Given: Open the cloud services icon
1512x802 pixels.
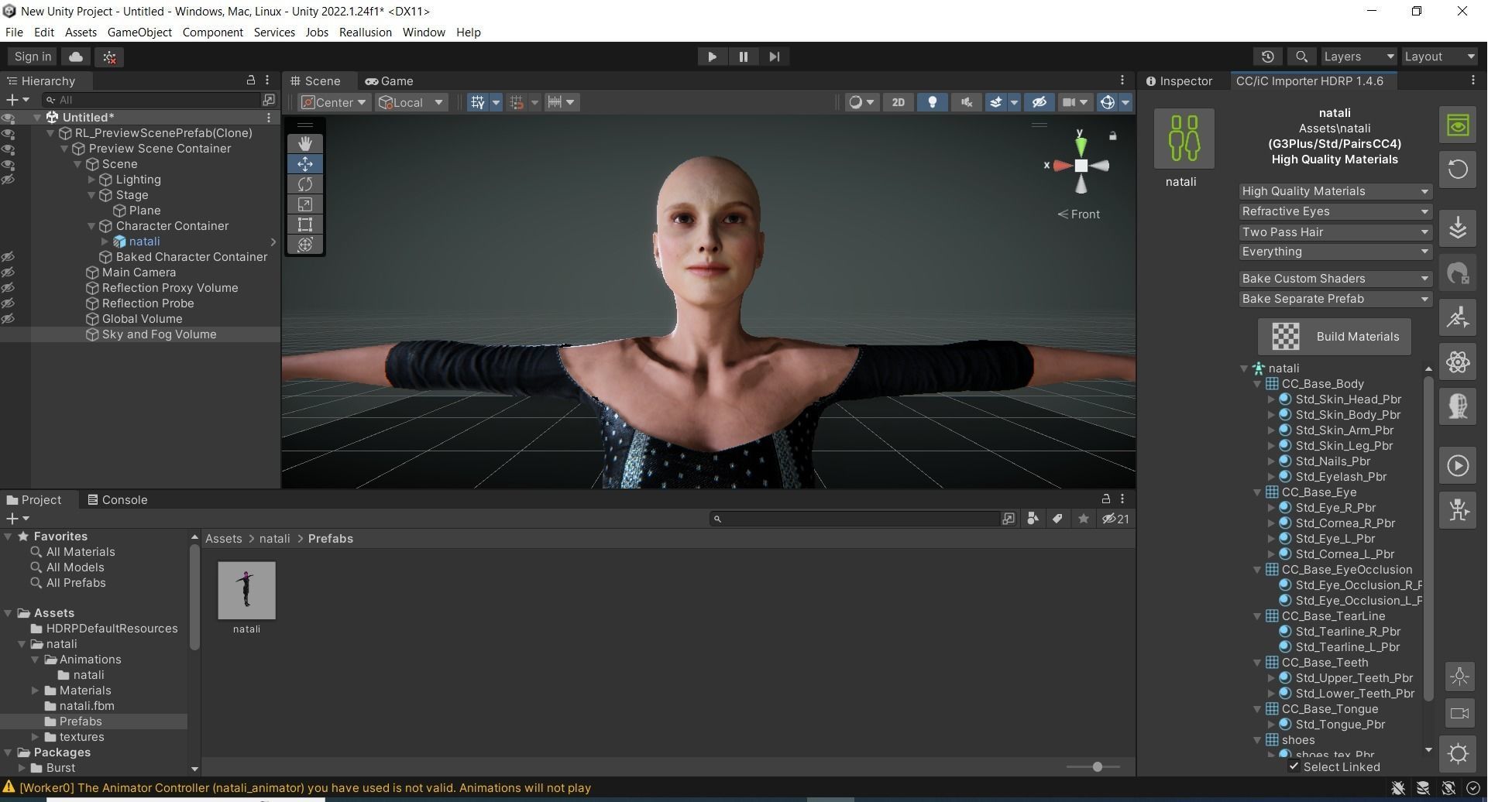Looking at the screenshot, I should click(x=76, y=57).
